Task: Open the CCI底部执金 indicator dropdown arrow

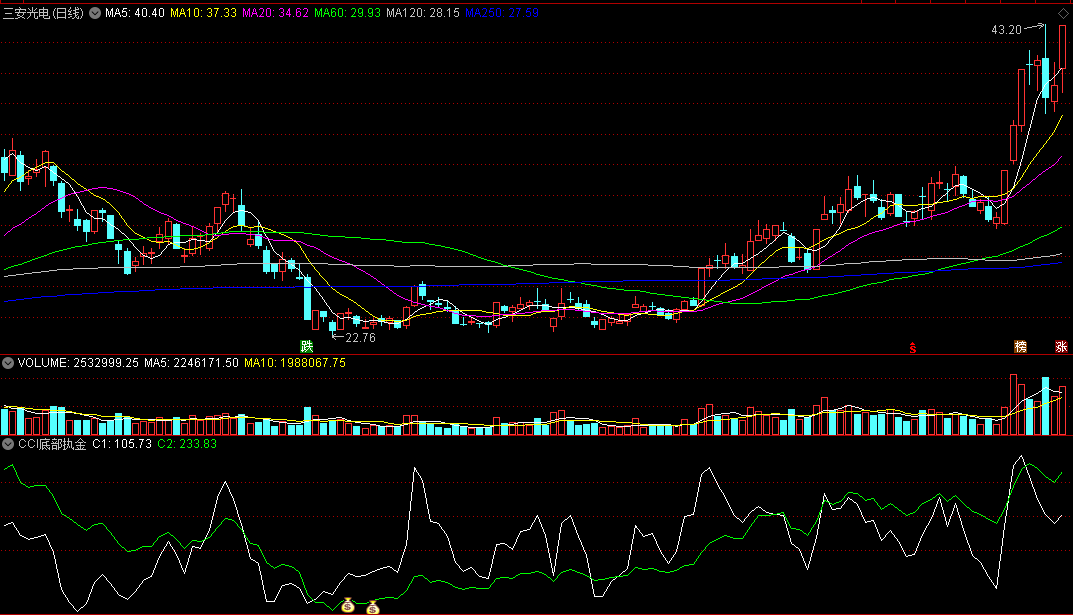Action: (x=8, y=444)
